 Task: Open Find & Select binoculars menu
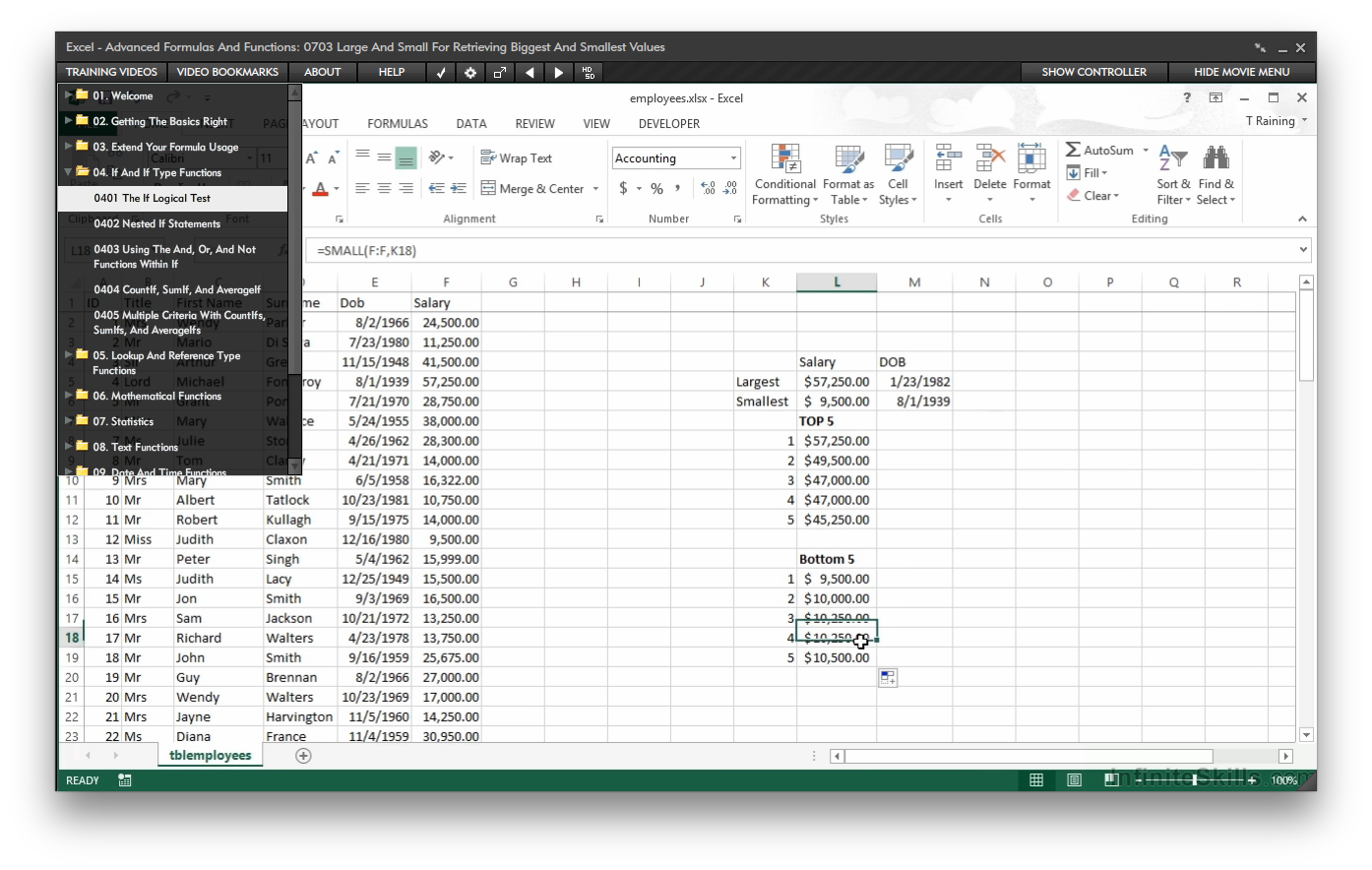pos(1216,174)
